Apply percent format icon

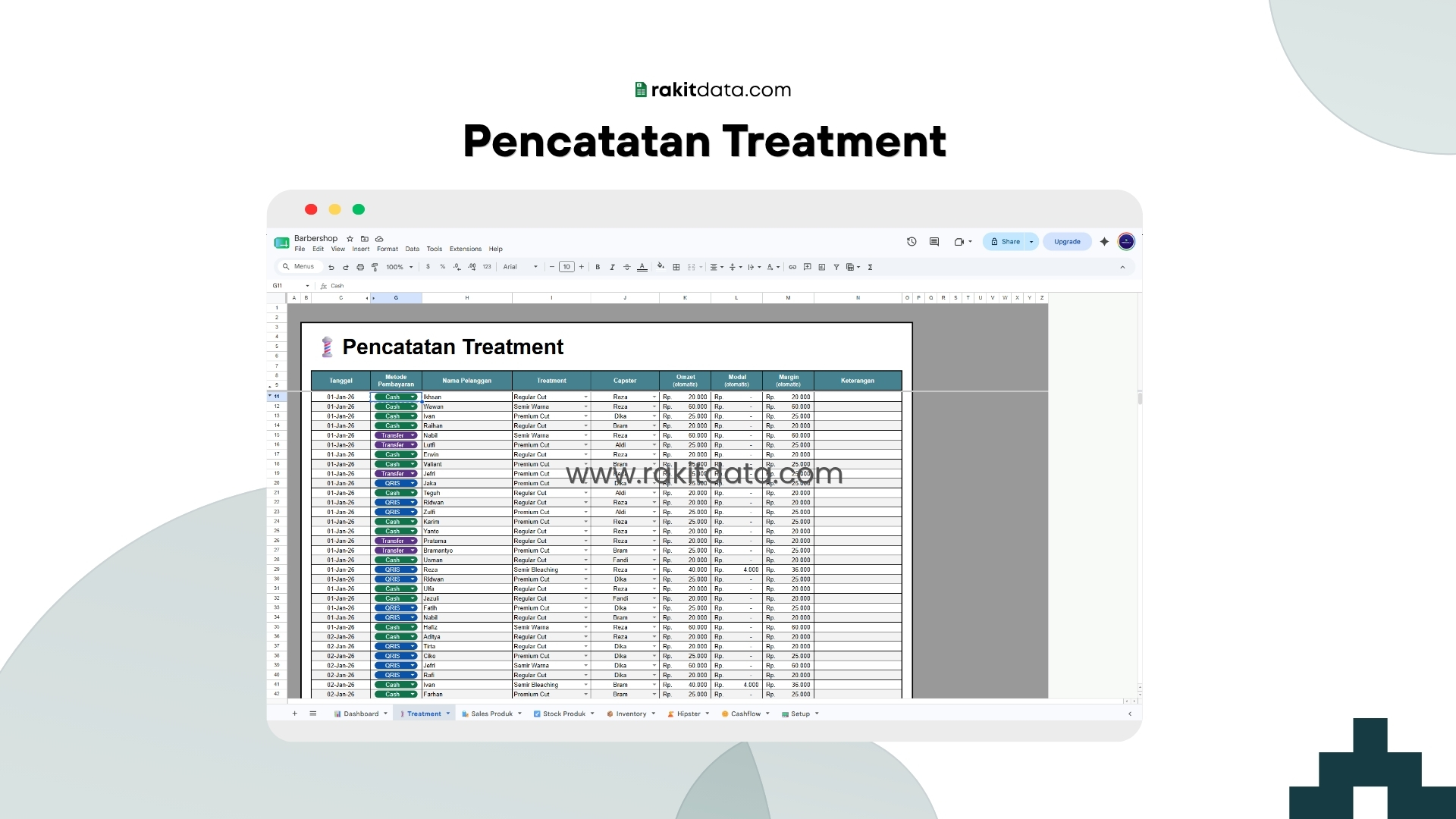pos(443,267)
